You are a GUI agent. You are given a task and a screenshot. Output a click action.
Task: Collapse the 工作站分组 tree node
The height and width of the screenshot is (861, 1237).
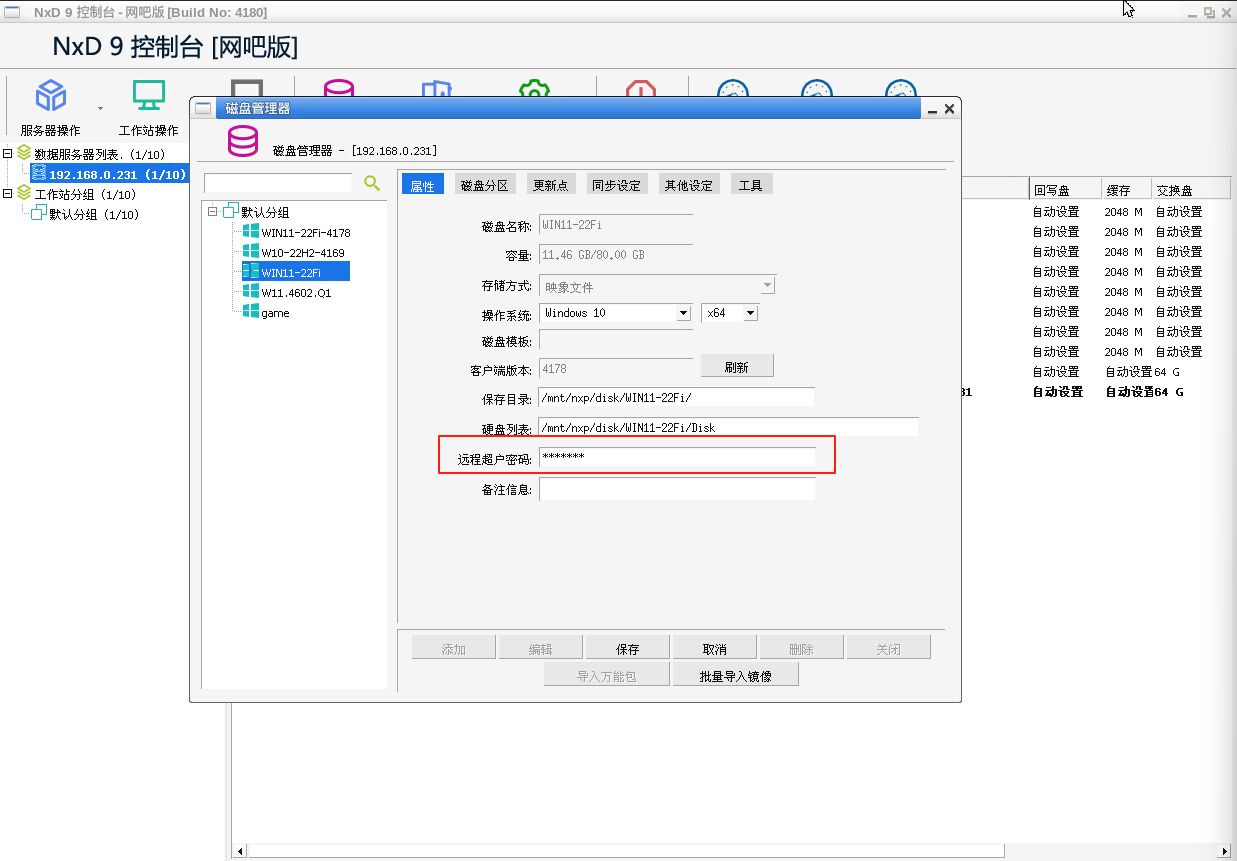pyautogui.click(x=8, y=194)
